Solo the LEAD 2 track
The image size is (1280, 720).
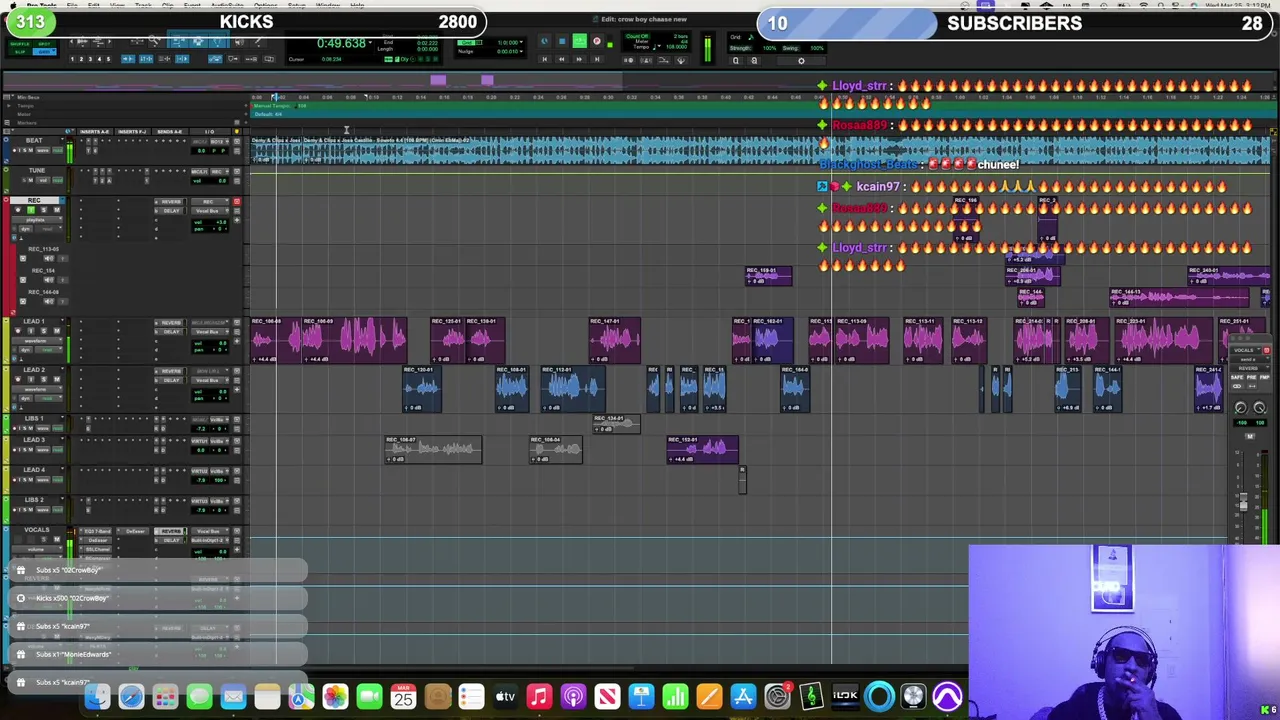[x=44, y=380]
